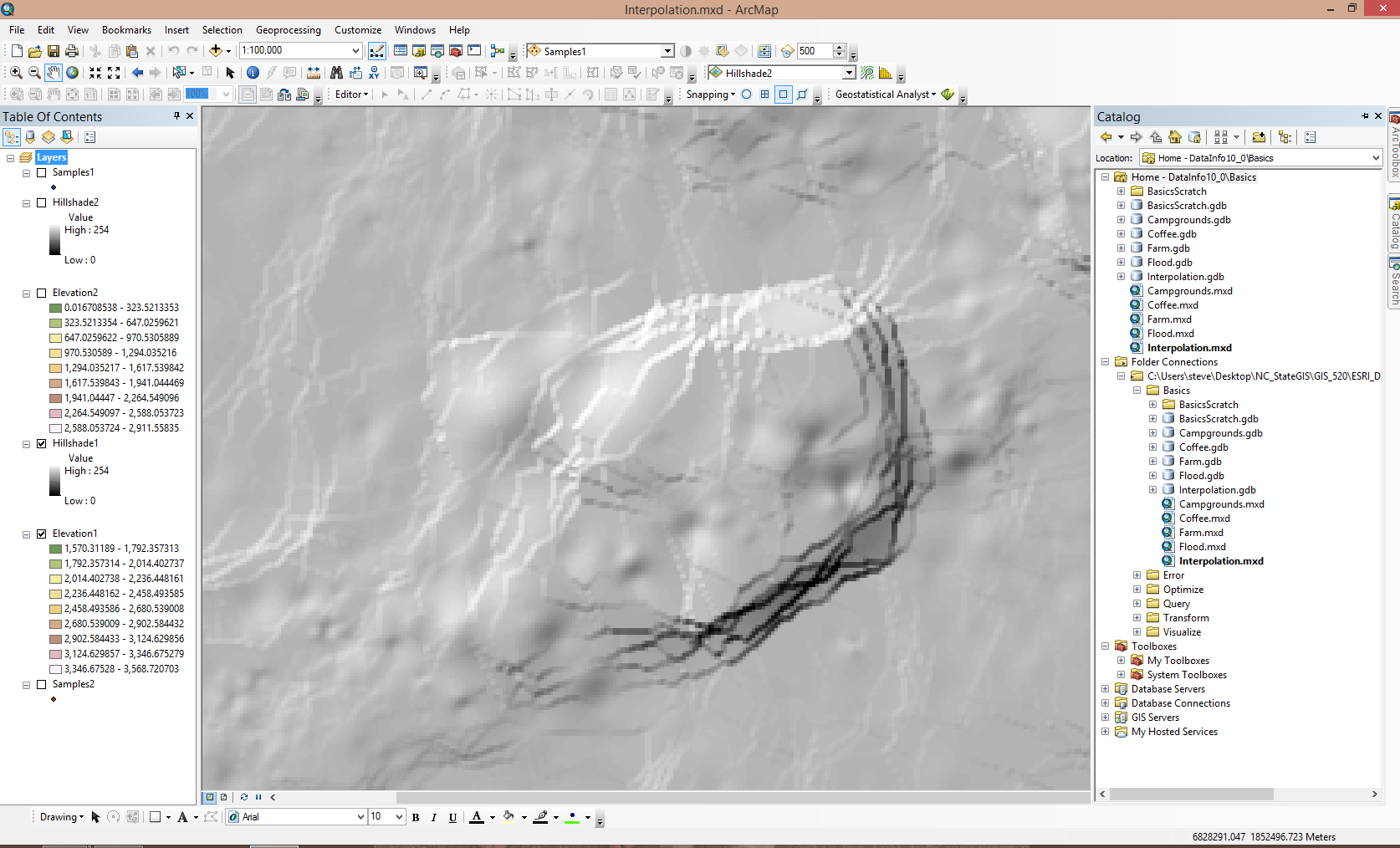Collapse the Layers data frame tree
This screenshot has height=848, width=1400.
(x=11, y=158)
